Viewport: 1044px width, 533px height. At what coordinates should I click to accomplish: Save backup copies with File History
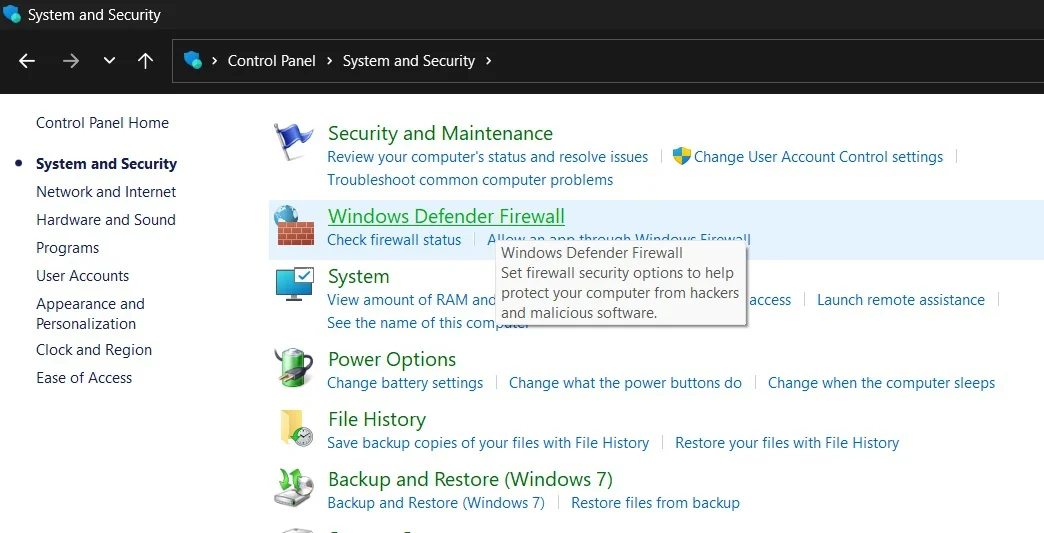(x=488, y=443)
